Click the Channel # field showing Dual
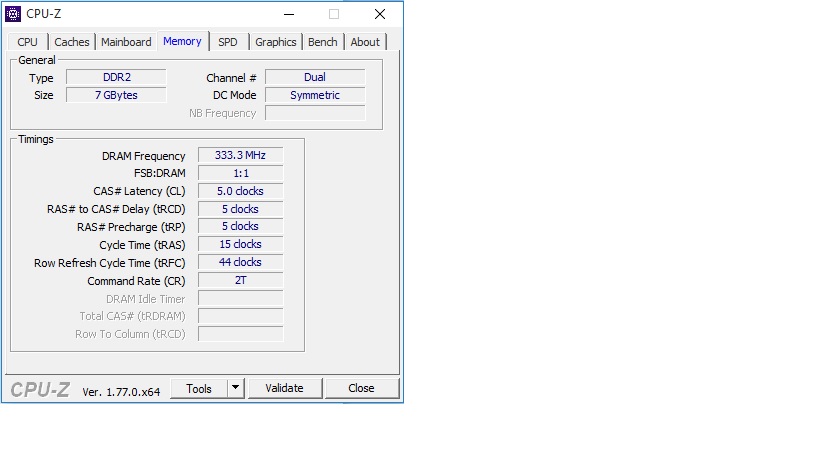 click(315, 78)
